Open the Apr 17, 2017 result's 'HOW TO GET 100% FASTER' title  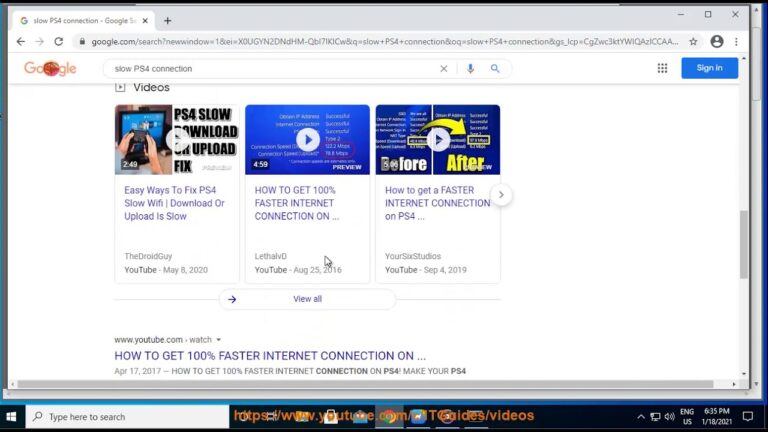pos(270,356)
